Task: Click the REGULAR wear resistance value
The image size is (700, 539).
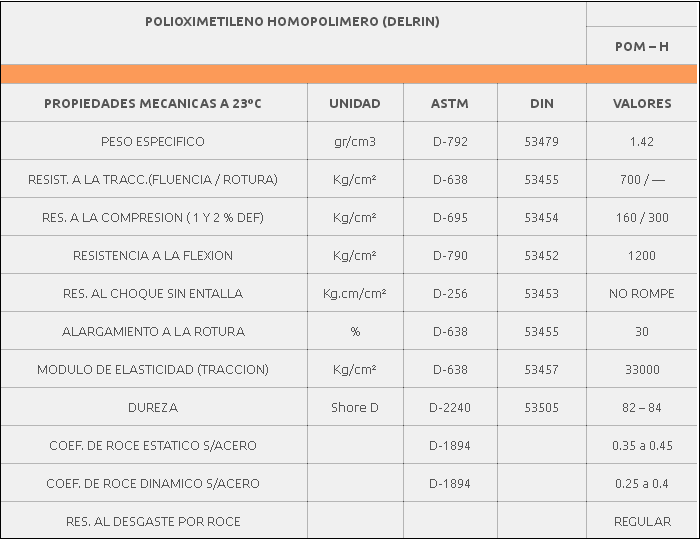Action: 641,521
